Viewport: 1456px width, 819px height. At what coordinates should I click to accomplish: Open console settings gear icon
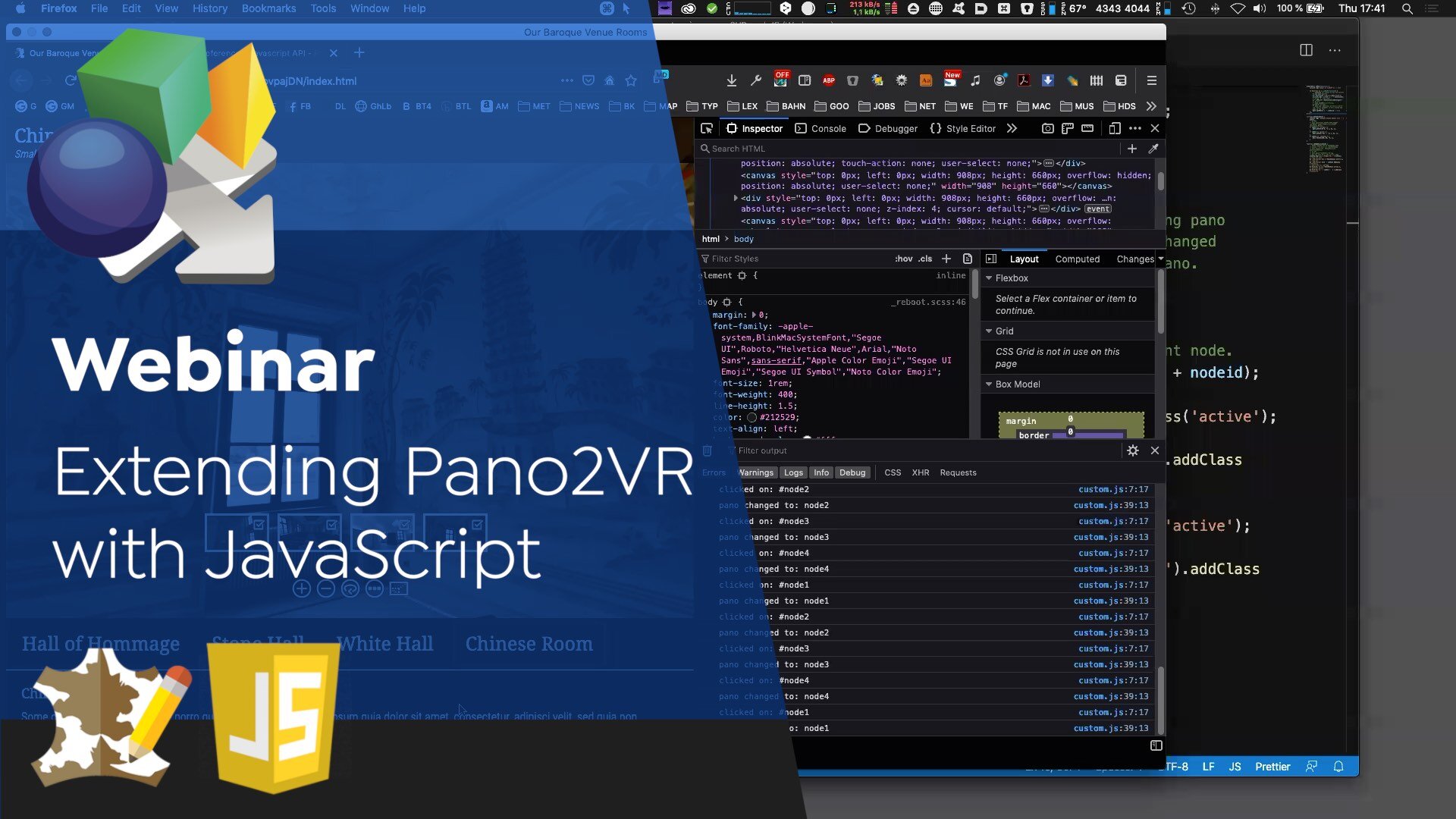coord(1133,450)
